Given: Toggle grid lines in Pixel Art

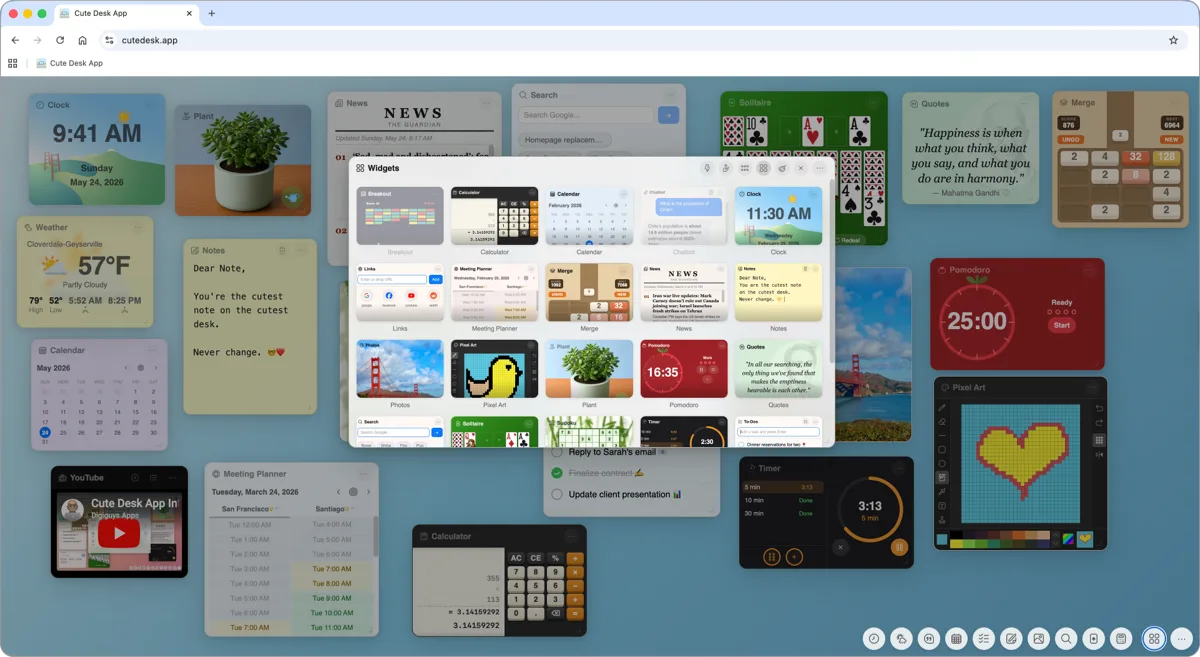Looking at the screenshot, I should coord(1099,440).
